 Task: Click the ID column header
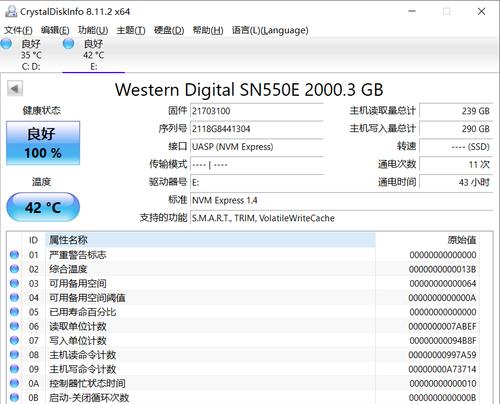pos(33,240)
